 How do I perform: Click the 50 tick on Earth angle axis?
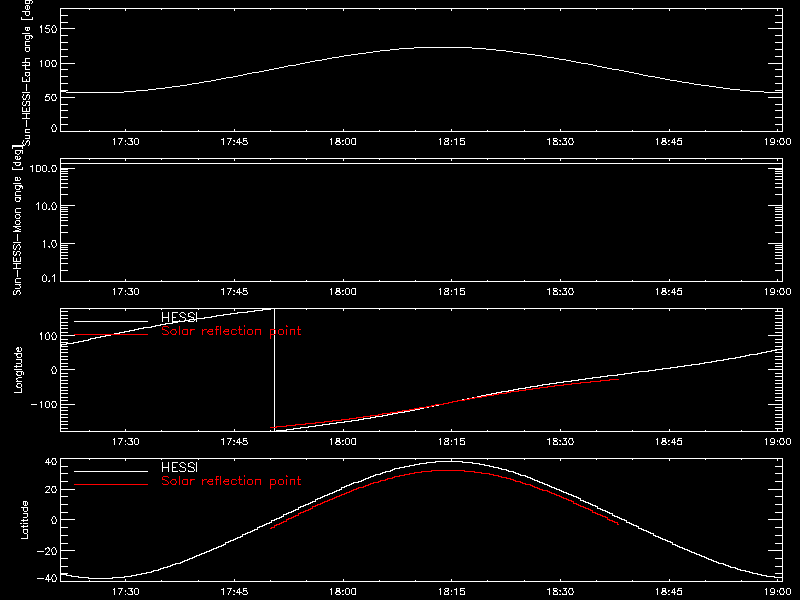(51, 97)
